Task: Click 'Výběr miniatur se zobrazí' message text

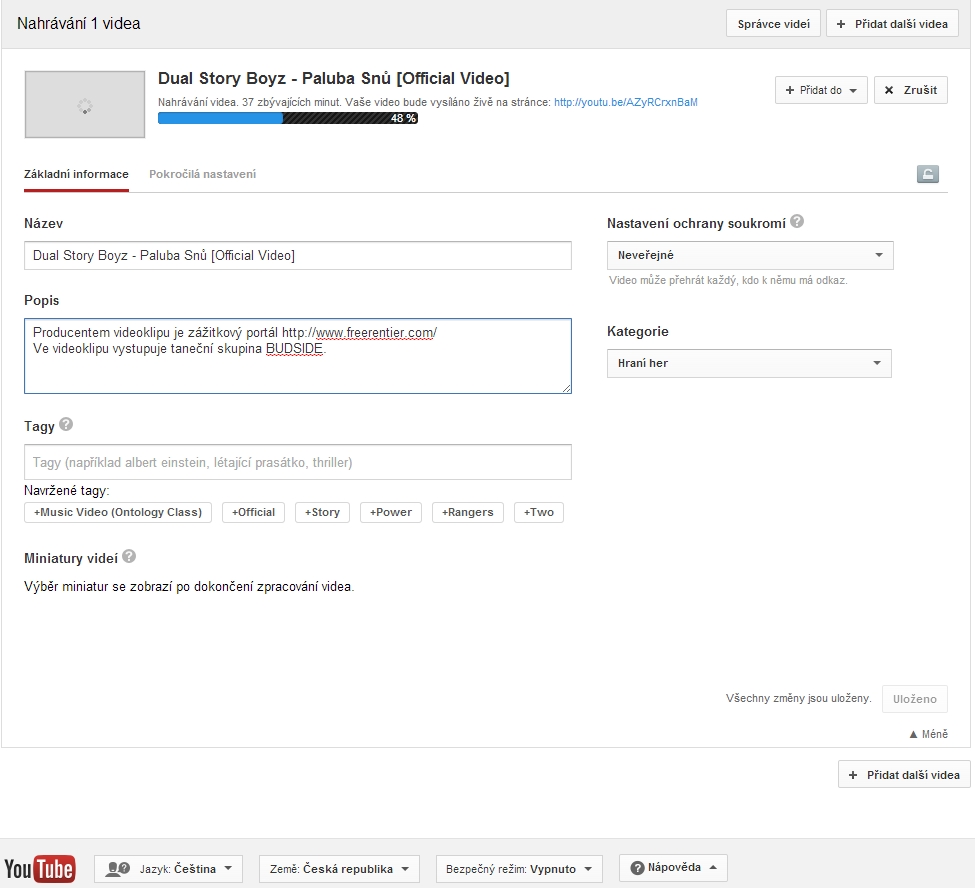Action: pyautogui.click(x=189, y=586)
